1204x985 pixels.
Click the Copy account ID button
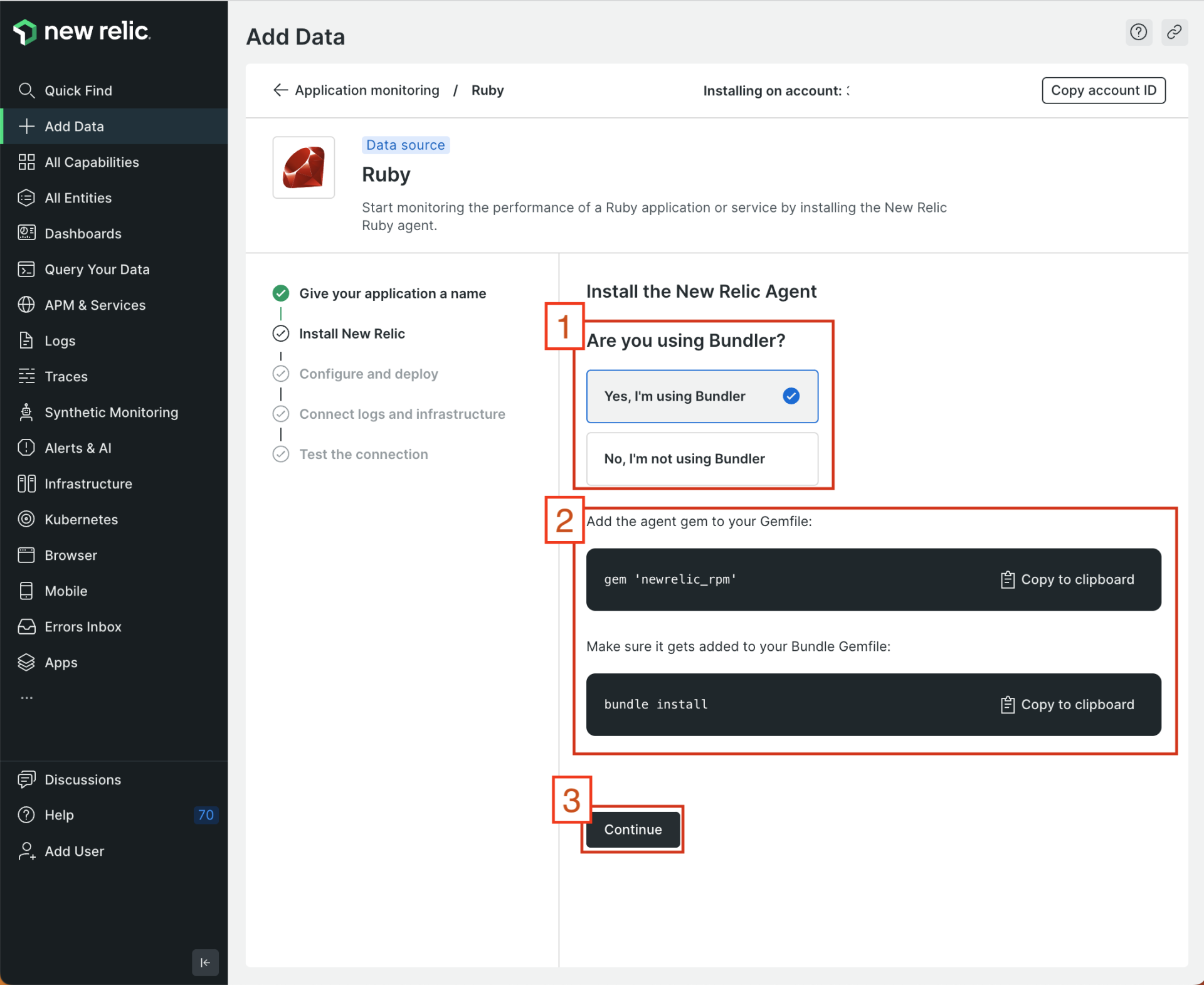(x=1103, y=90)
